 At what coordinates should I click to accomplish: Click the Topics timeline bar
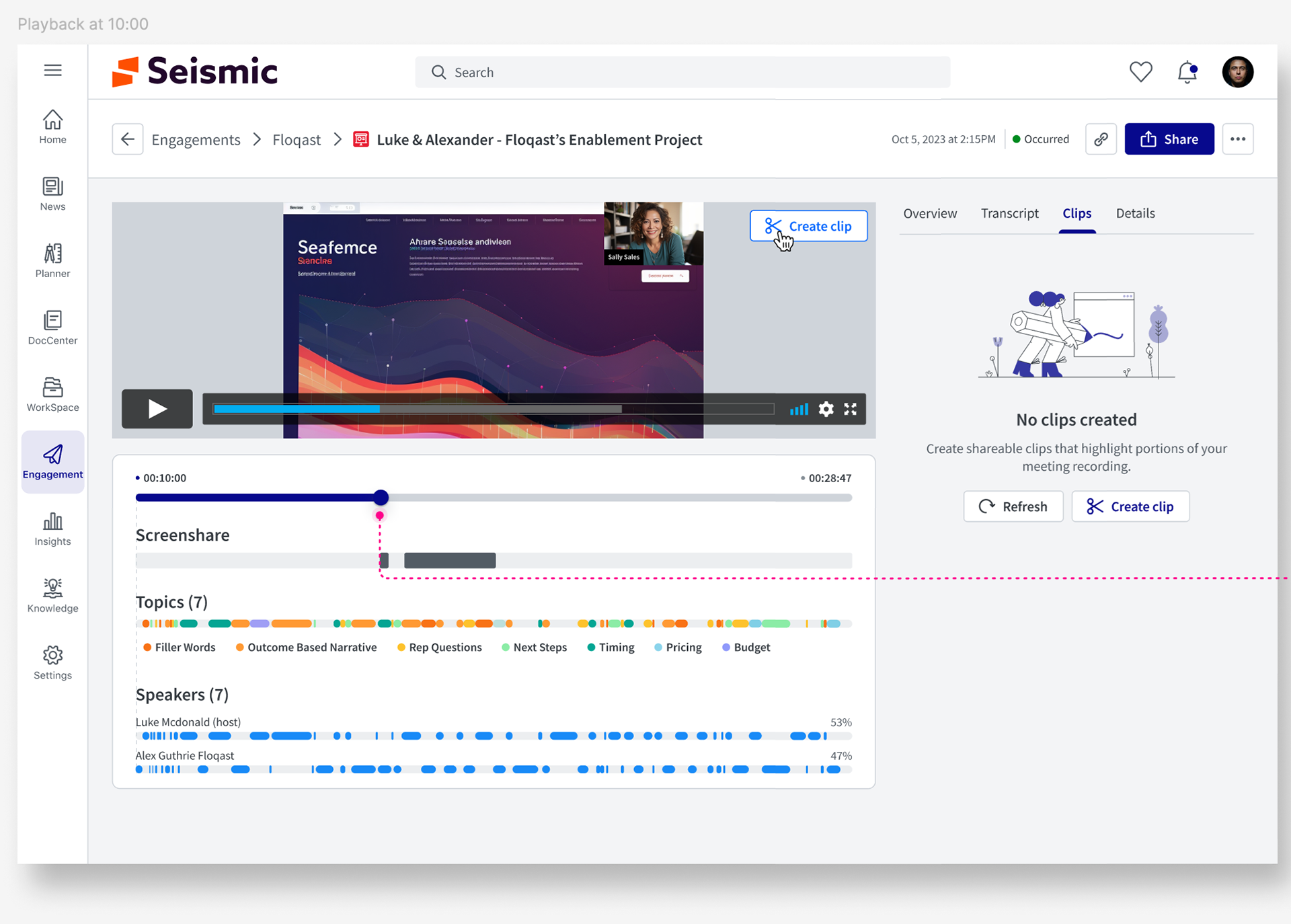tap(494, 623)
